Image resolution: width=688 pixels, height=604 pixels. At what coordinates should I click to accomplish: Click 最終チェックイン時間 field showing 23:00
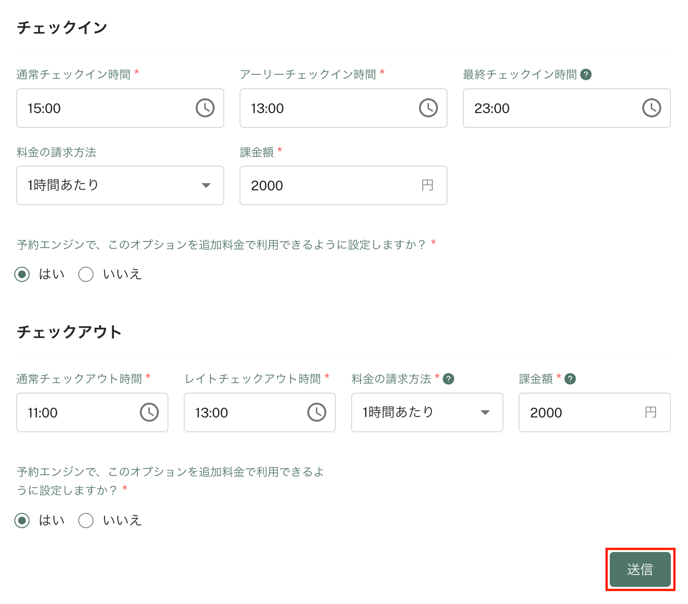click(567, 108)
